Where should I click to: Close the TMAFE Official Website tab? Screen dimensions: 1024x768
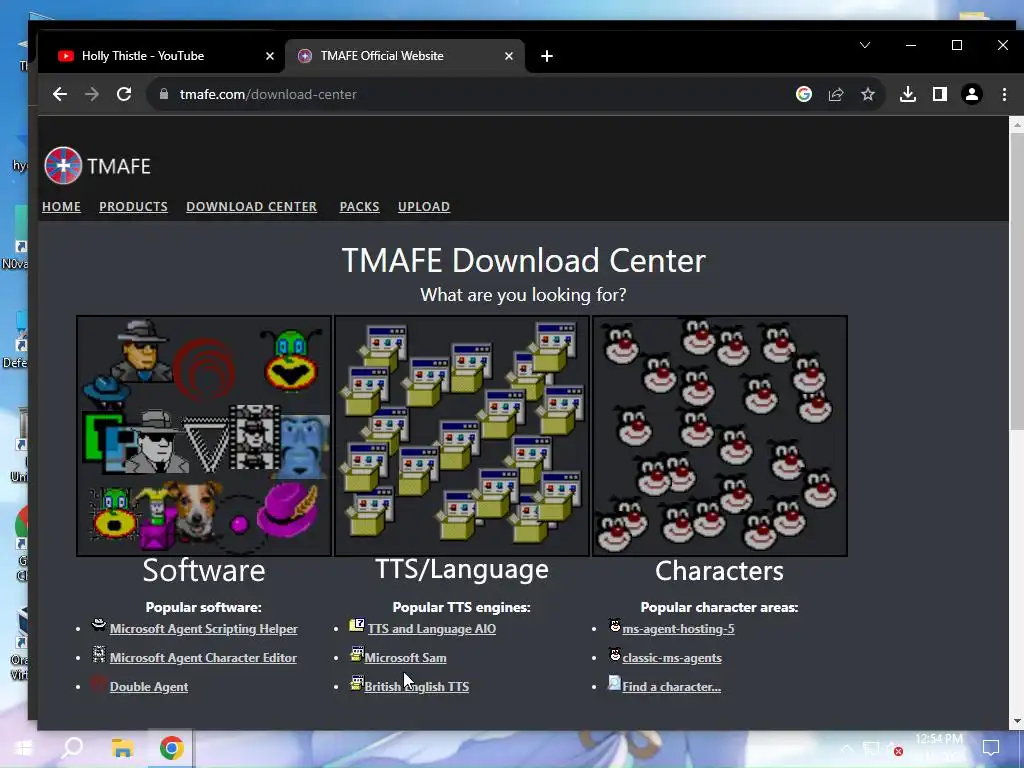click(x=509, y=56)
